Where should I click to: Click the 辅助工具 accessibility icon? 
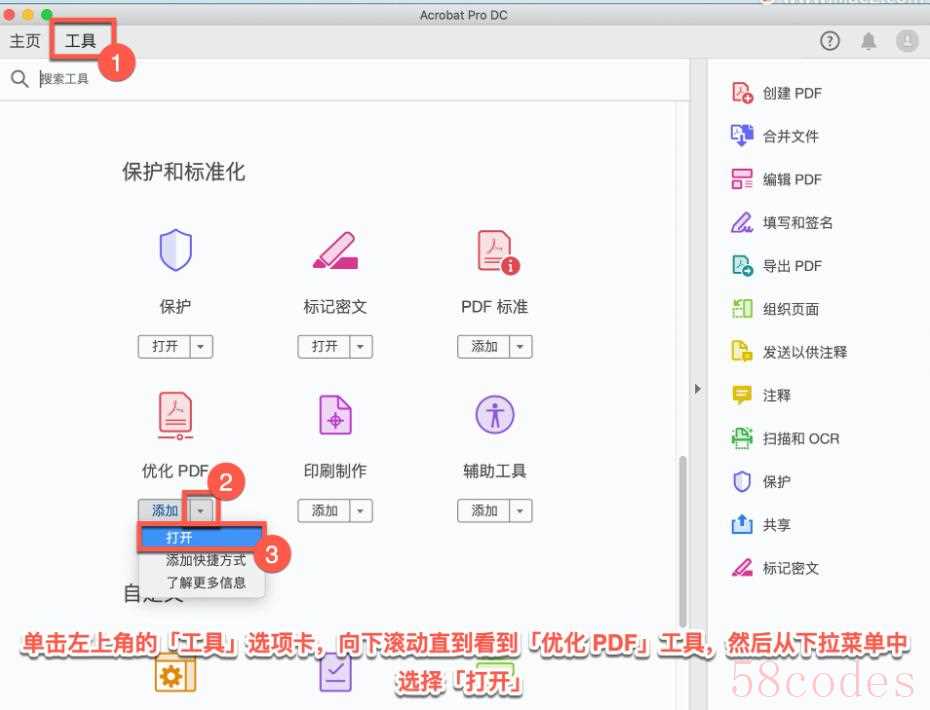(x=495, y=415)
